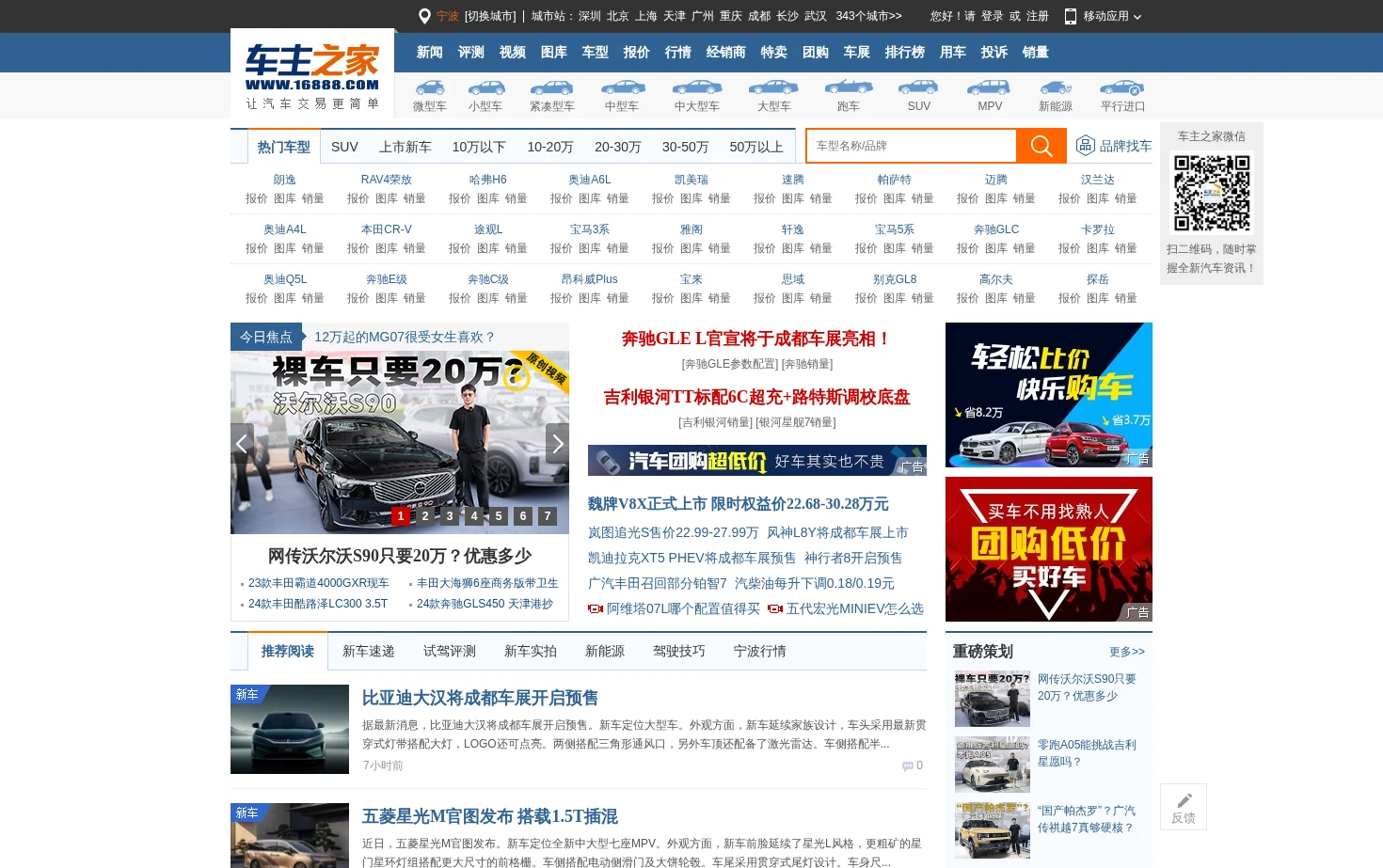Open the 销量 navigation menu item
This screenshot has height=868, width=1383.
(x=1035, y=53)
